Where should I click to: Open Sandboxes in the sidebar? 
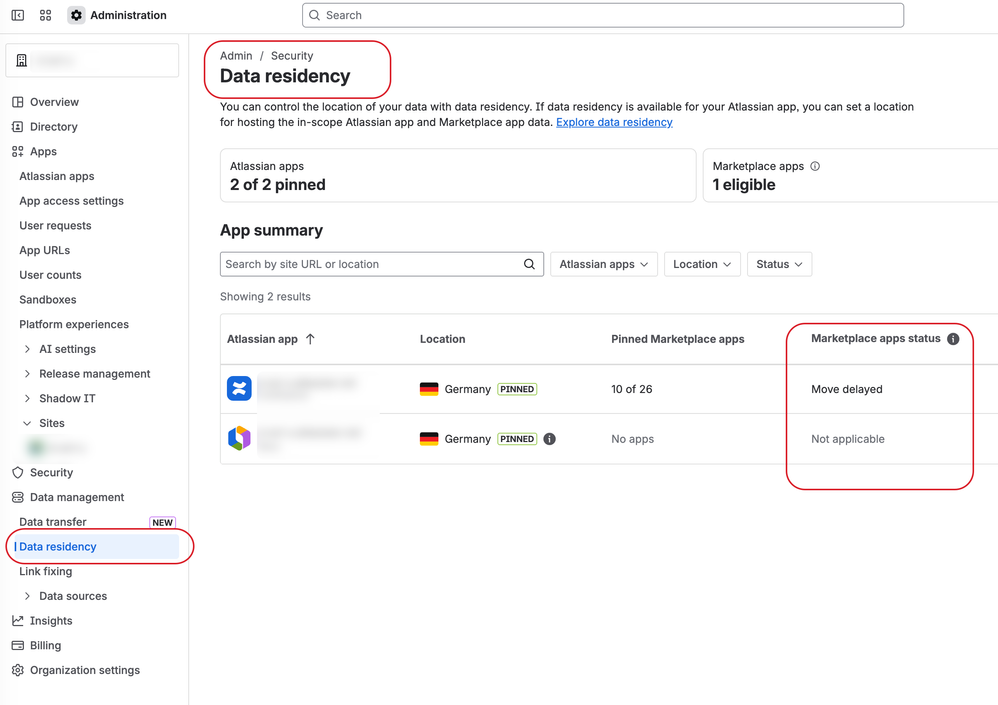coord(48,300)
